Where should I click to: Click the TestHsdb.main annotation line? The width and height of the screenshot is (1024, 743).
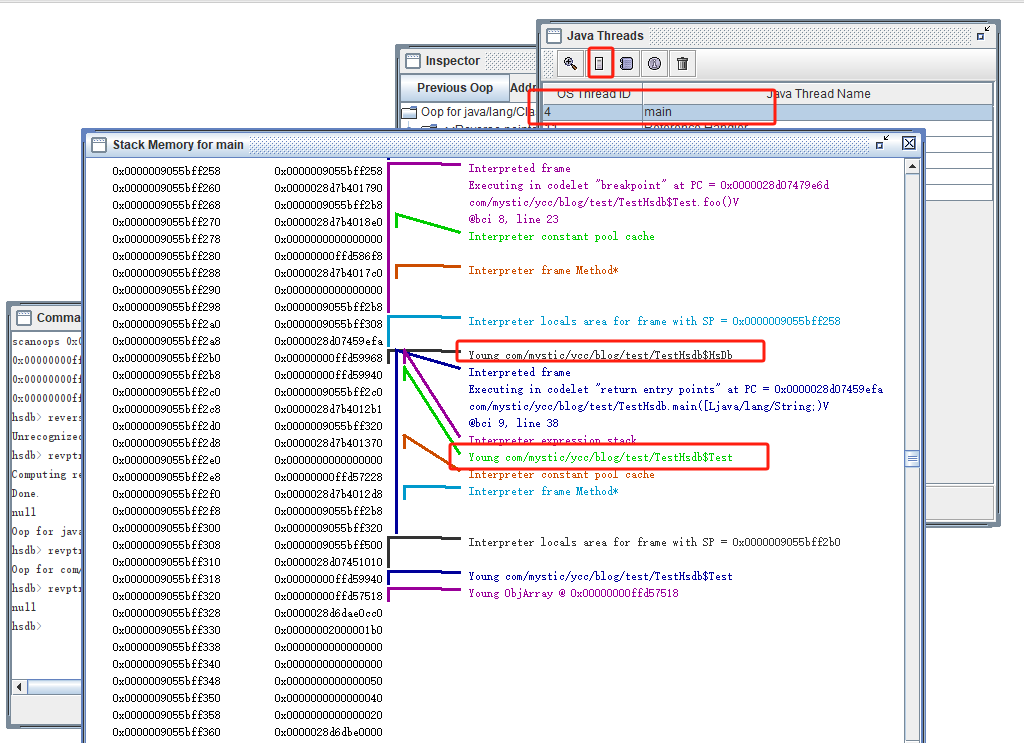(x=648, y=406)
